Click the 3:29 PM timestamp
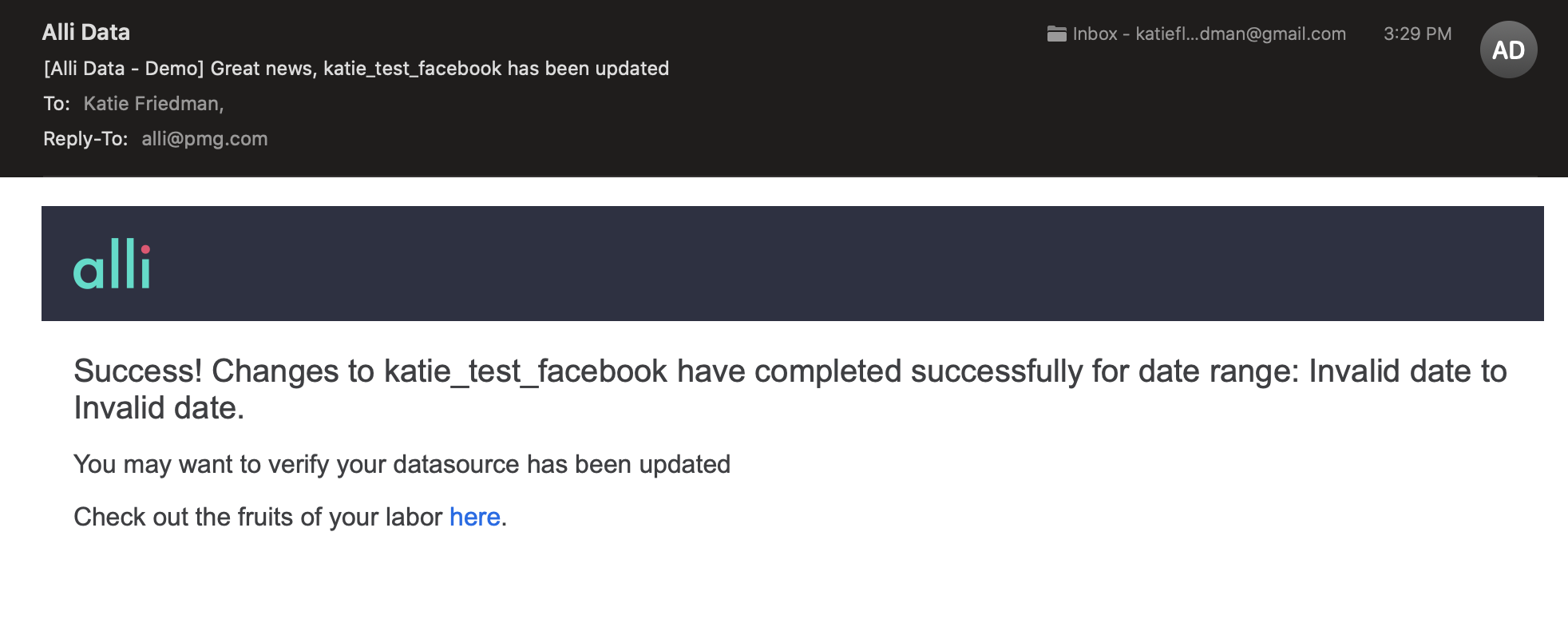 point(1417,34)
